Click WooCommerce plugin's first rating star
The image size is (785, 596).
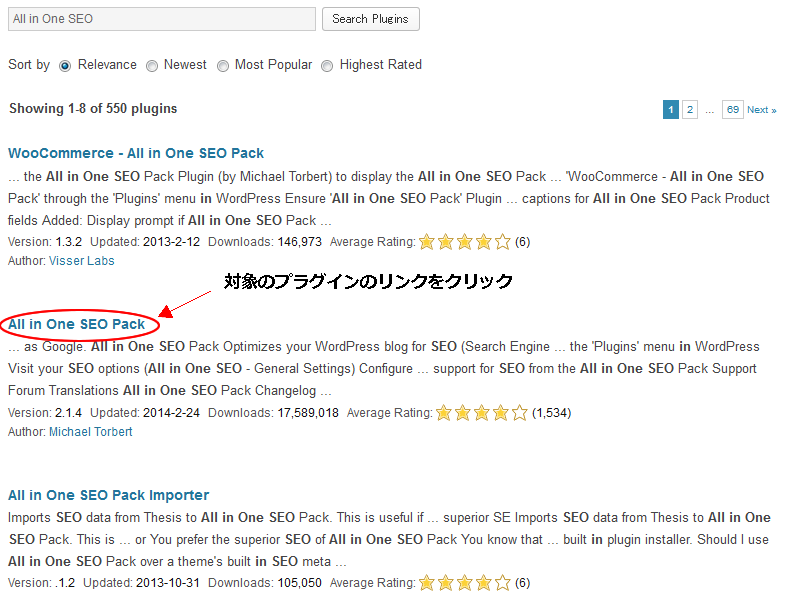[x=427, y=242]
